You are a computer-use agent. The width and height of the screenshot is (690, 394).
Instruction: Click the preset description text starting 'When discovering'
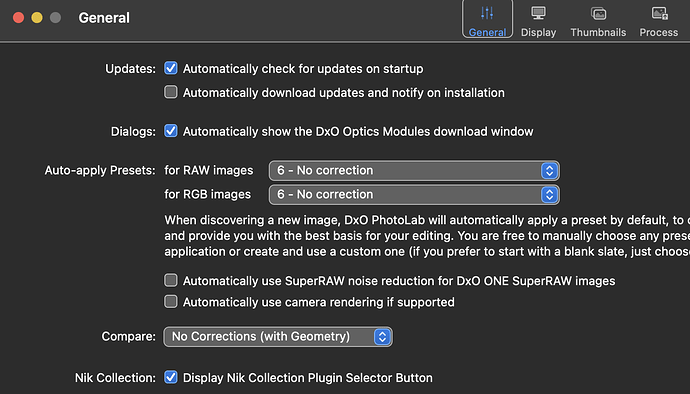pyautogui.click(x=427, y=236)
